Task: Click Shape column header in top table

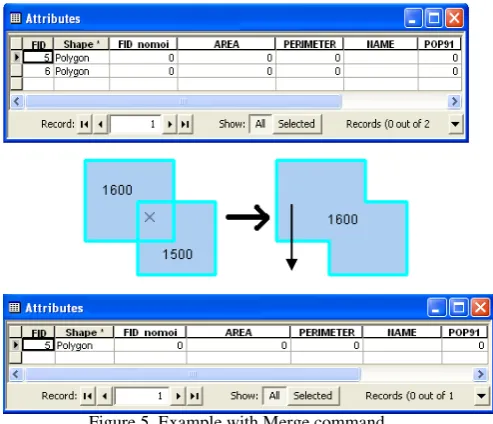Action: [x=81, y=44]
